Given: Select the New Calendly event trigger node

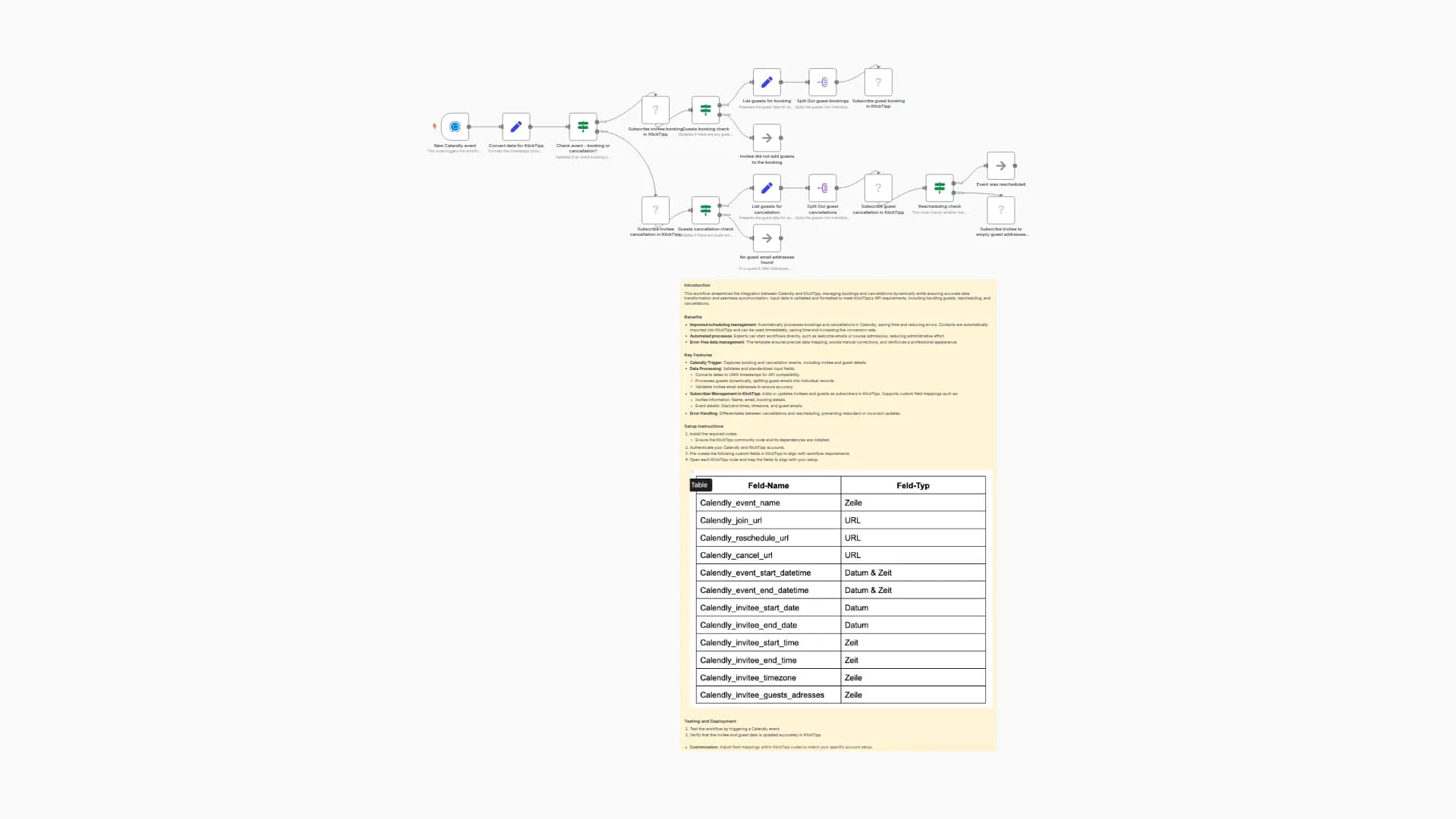Looking at the screenshot, I should click(455, 127).
